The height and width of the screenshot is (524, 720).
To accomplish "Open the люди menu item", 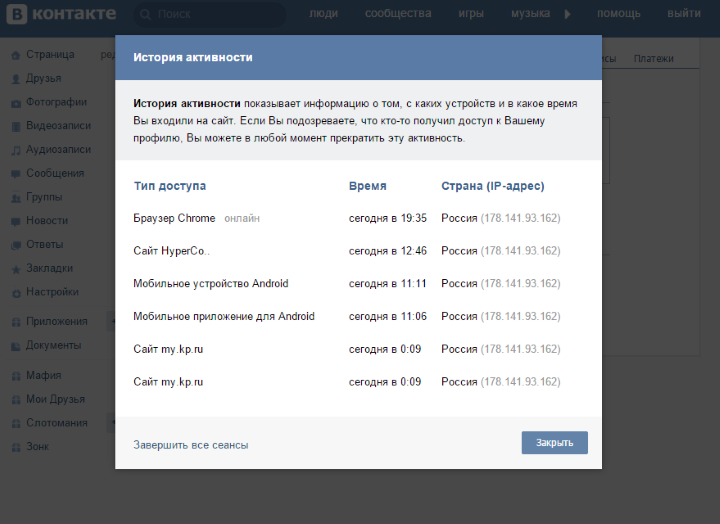I will click(x=323, y=14).
